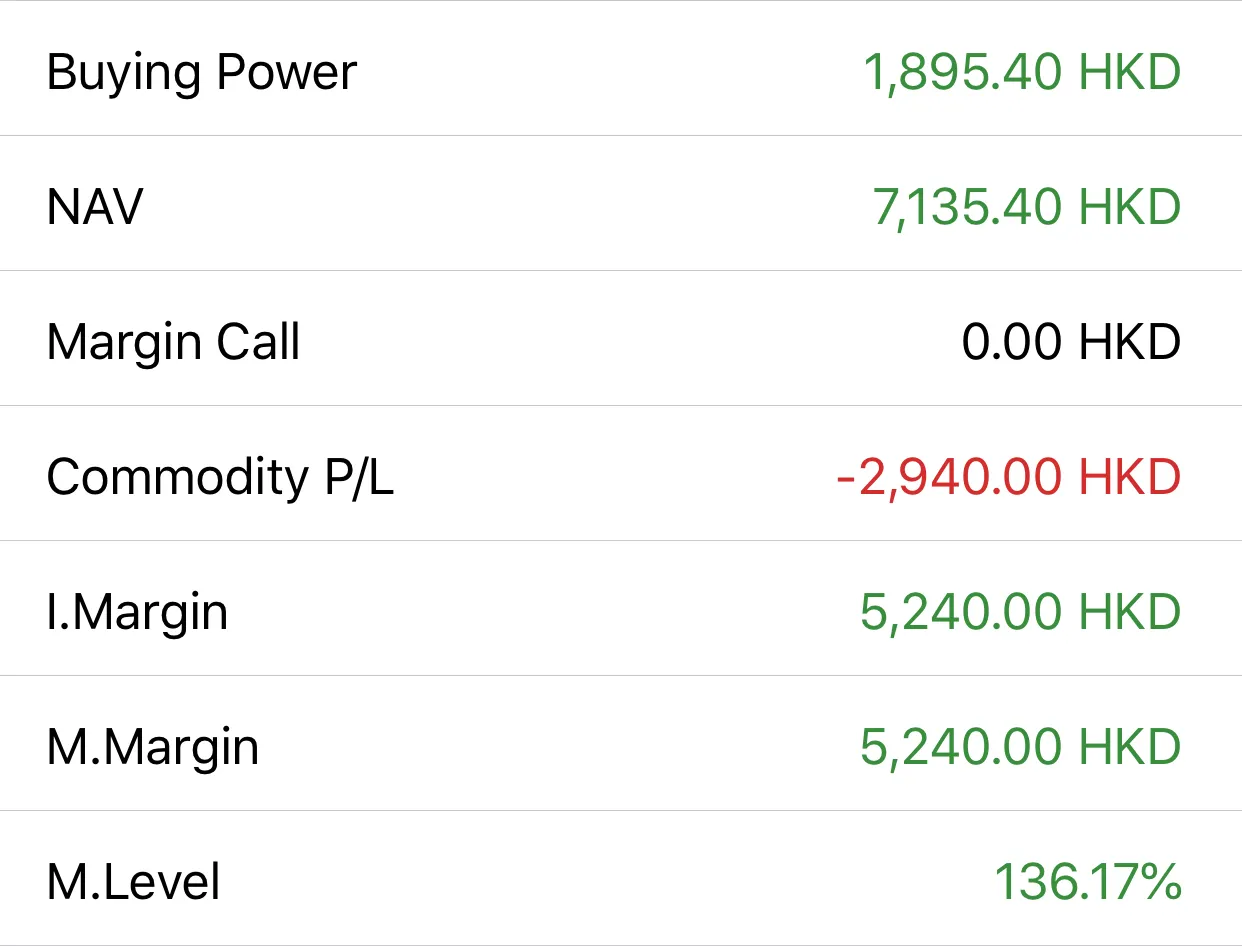Tap the M.Margin 5,240.00 HKD value
Viewport: 1242px width, 946px height.
tap(1021, 748)
